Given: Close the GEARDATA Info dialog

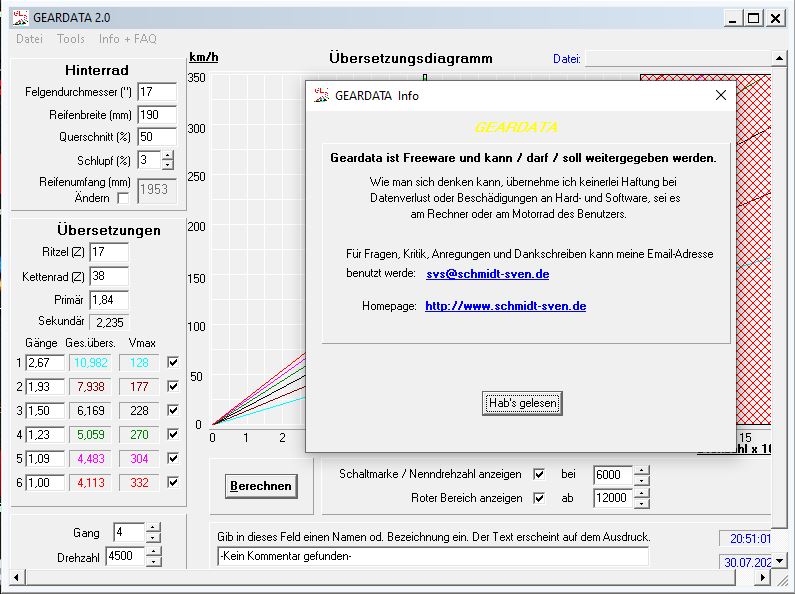Looking at the screenshot, I should click(x=720, y=96).
